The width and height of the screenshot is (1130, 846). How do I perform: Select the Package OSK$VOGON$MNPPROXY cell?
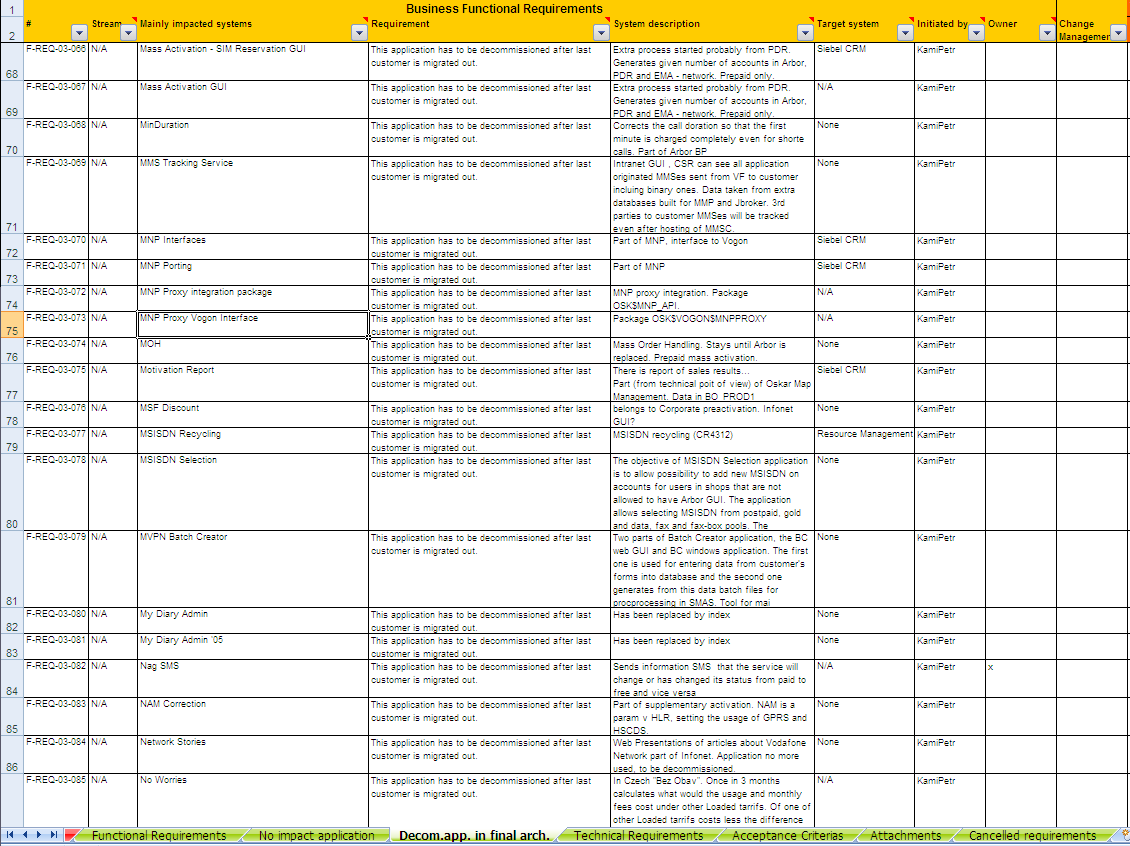[712, 324]
